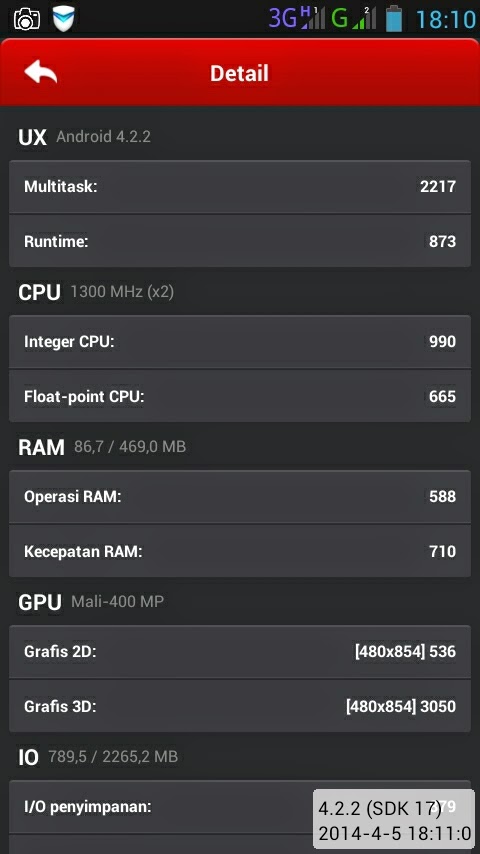The height and width of the screenshot is (854, 480).
Task: Tap the back arrow icon
Action: 40,72
